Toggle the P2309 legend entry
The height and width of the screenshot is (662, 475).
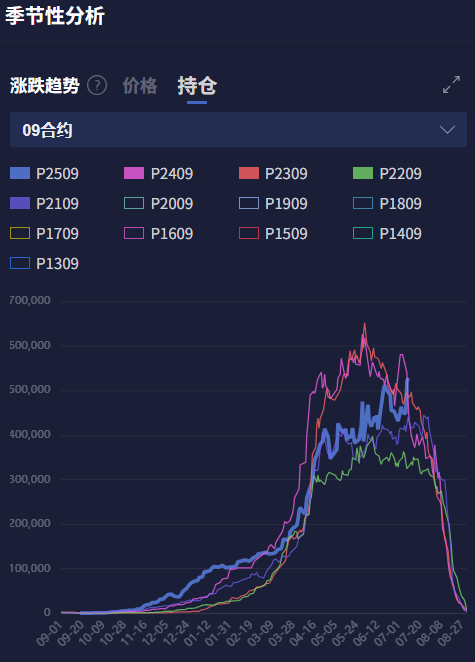(x=273, y=174)
